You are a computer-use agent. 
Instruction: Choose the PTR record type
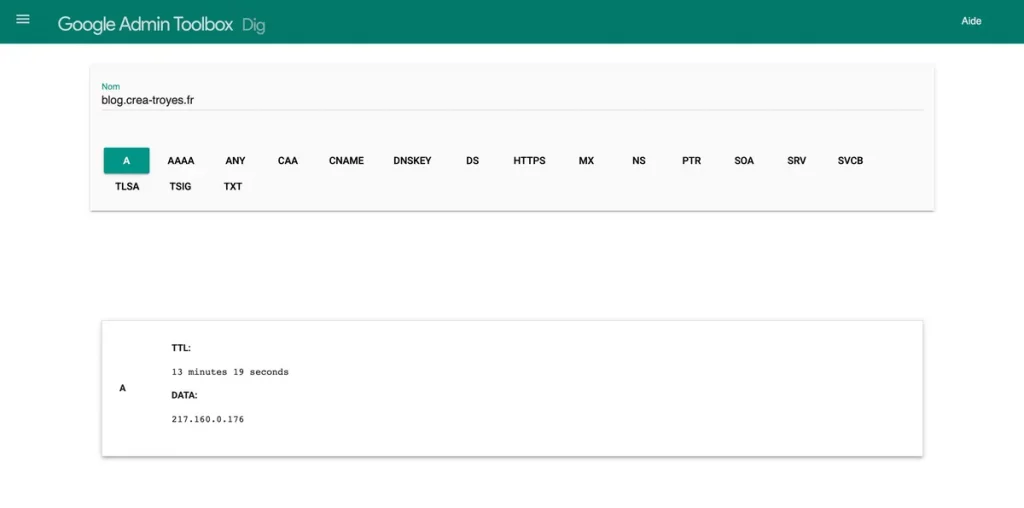(691, 161)
